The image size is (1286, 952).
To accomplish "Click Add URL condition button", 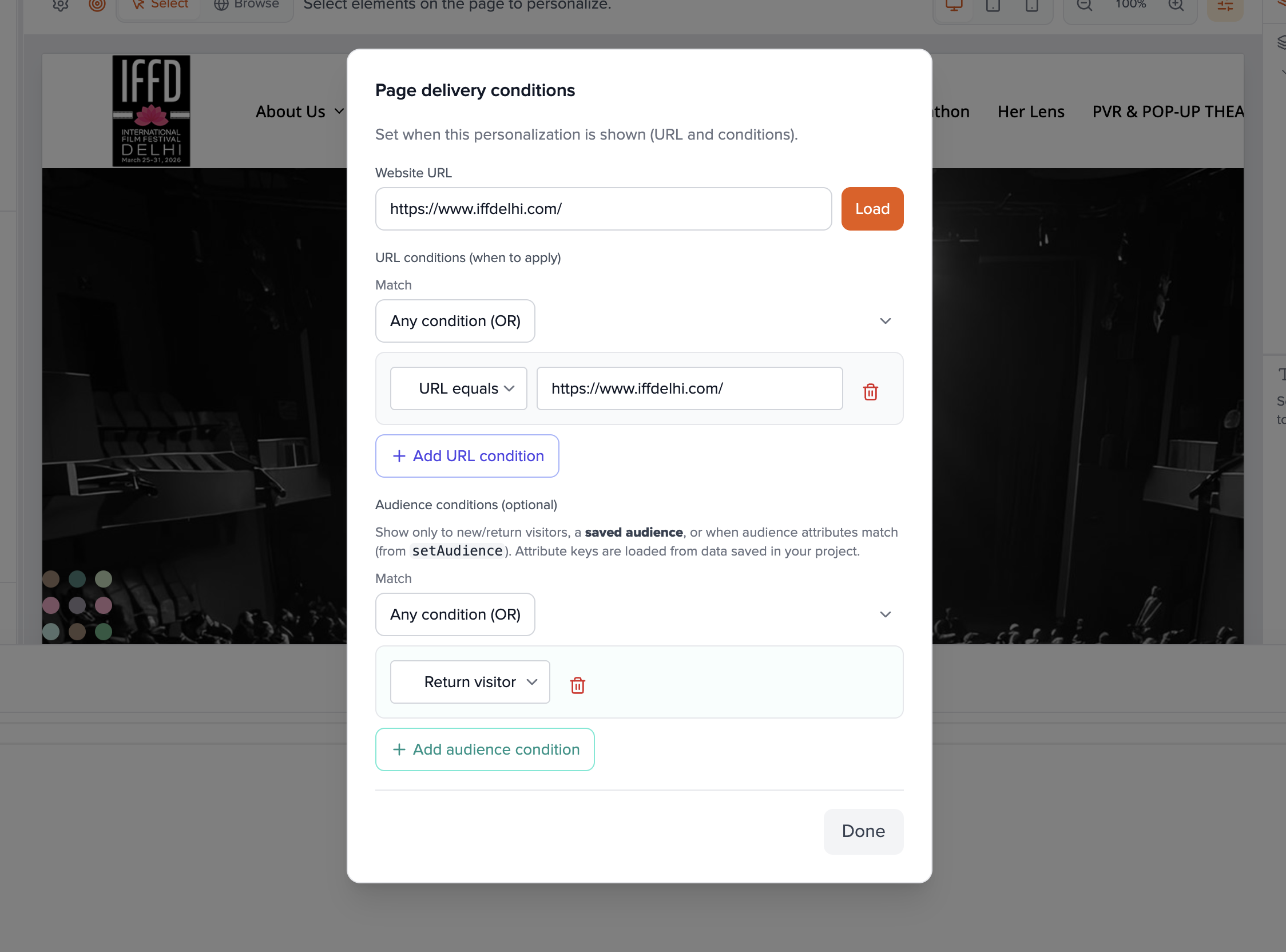I will (467, 456).
